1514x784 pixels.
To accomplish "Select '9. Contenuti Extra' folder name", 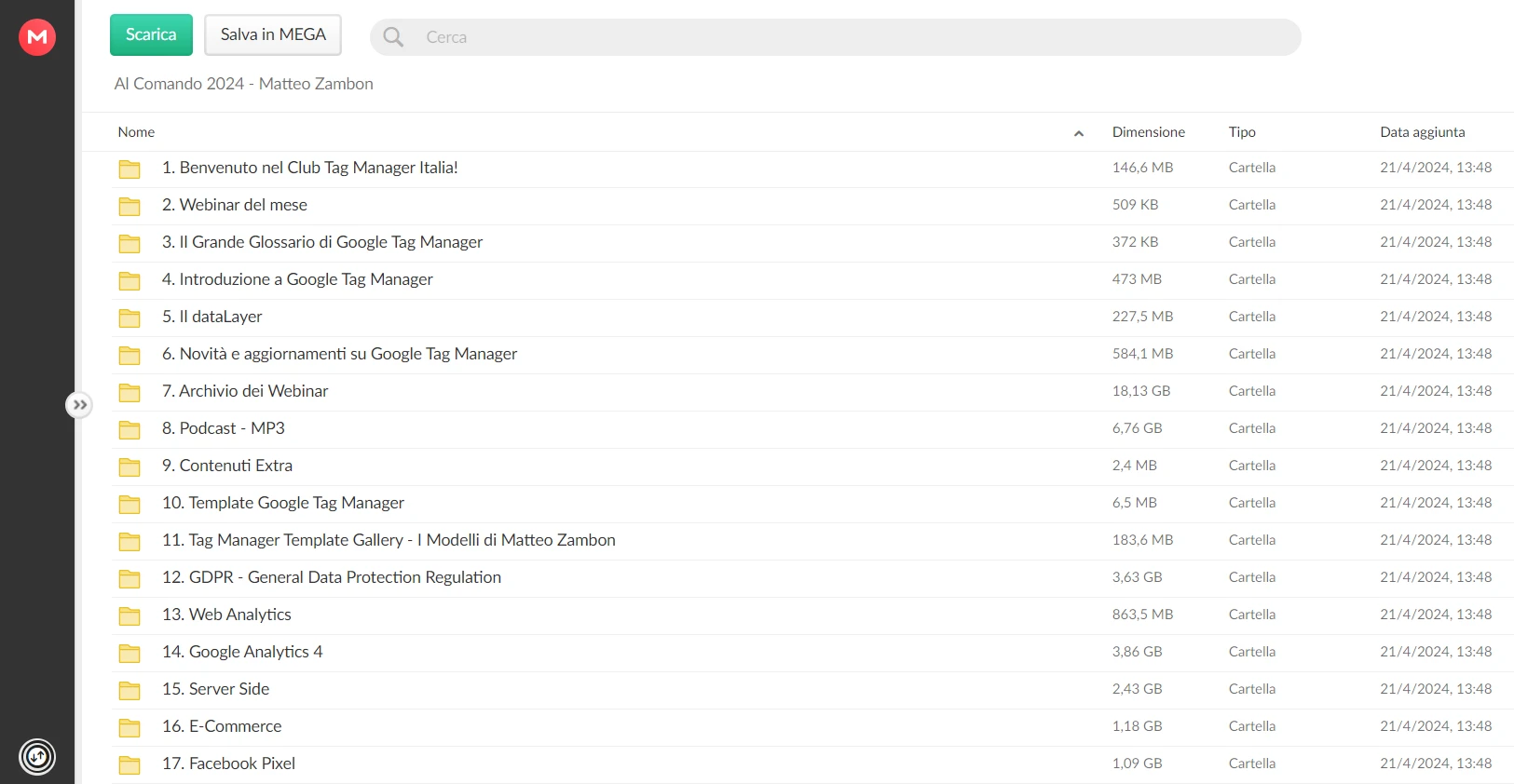I will (227, 466).
